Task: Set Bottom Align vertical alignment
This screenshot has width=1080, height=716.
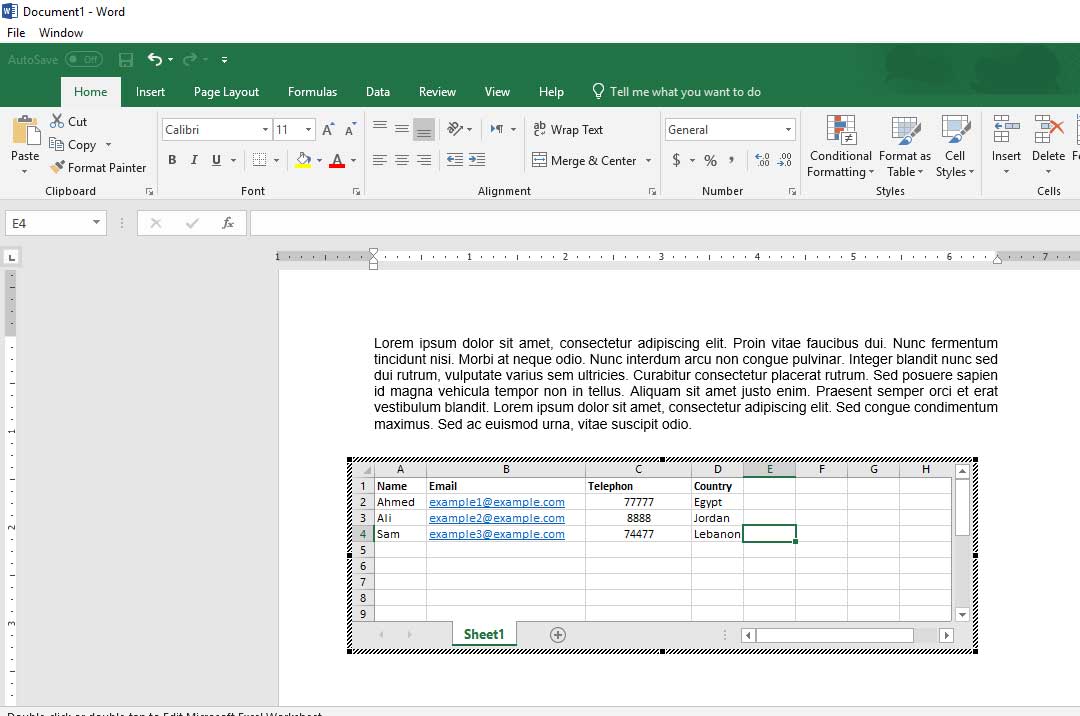Action: click(x=424, y=129)
